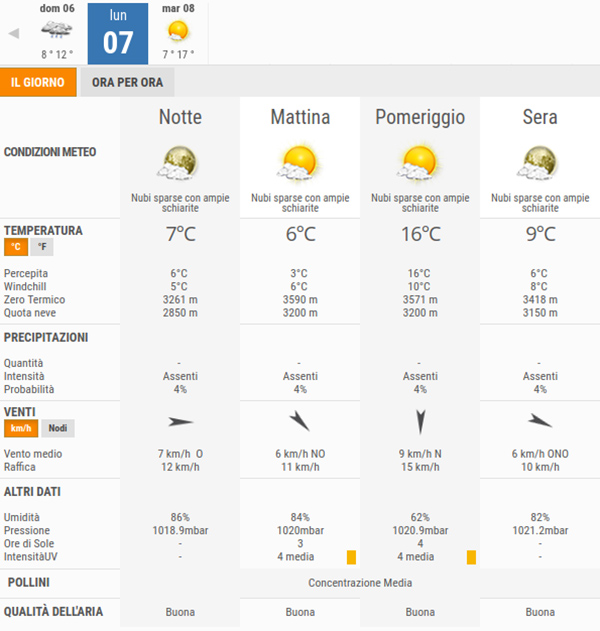The height and width of the screenshot is (631, 600).
Task: Go to previous days with left arrow
Action: coord(14,33)
